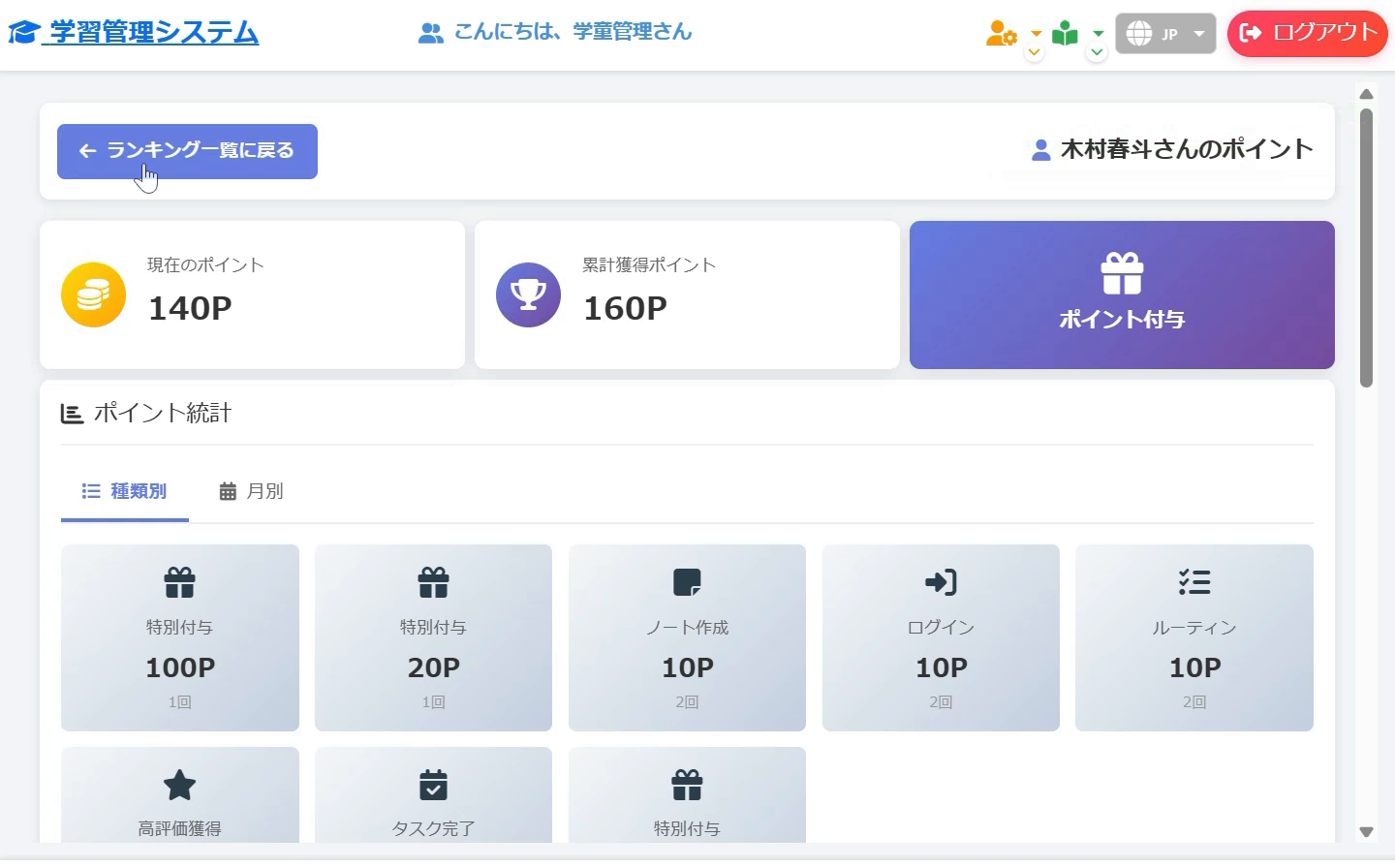
Task: Click the 100P value on 特別付与 card
Action: click(180, 667)
